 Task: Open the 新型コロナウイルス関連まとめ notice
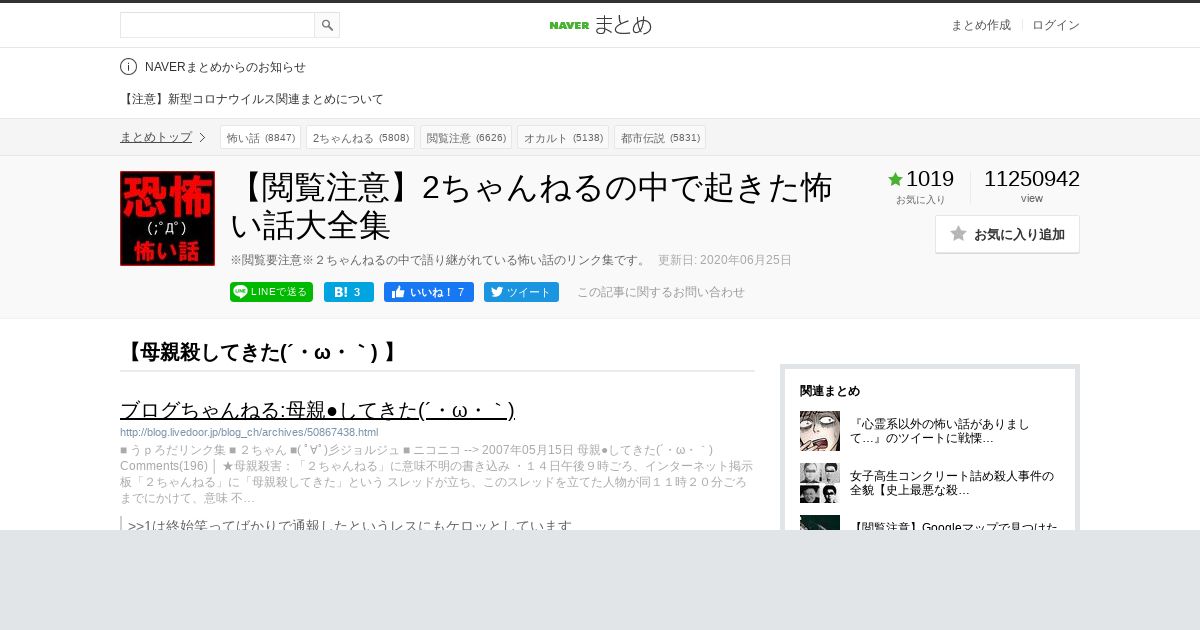click(252, 99)
